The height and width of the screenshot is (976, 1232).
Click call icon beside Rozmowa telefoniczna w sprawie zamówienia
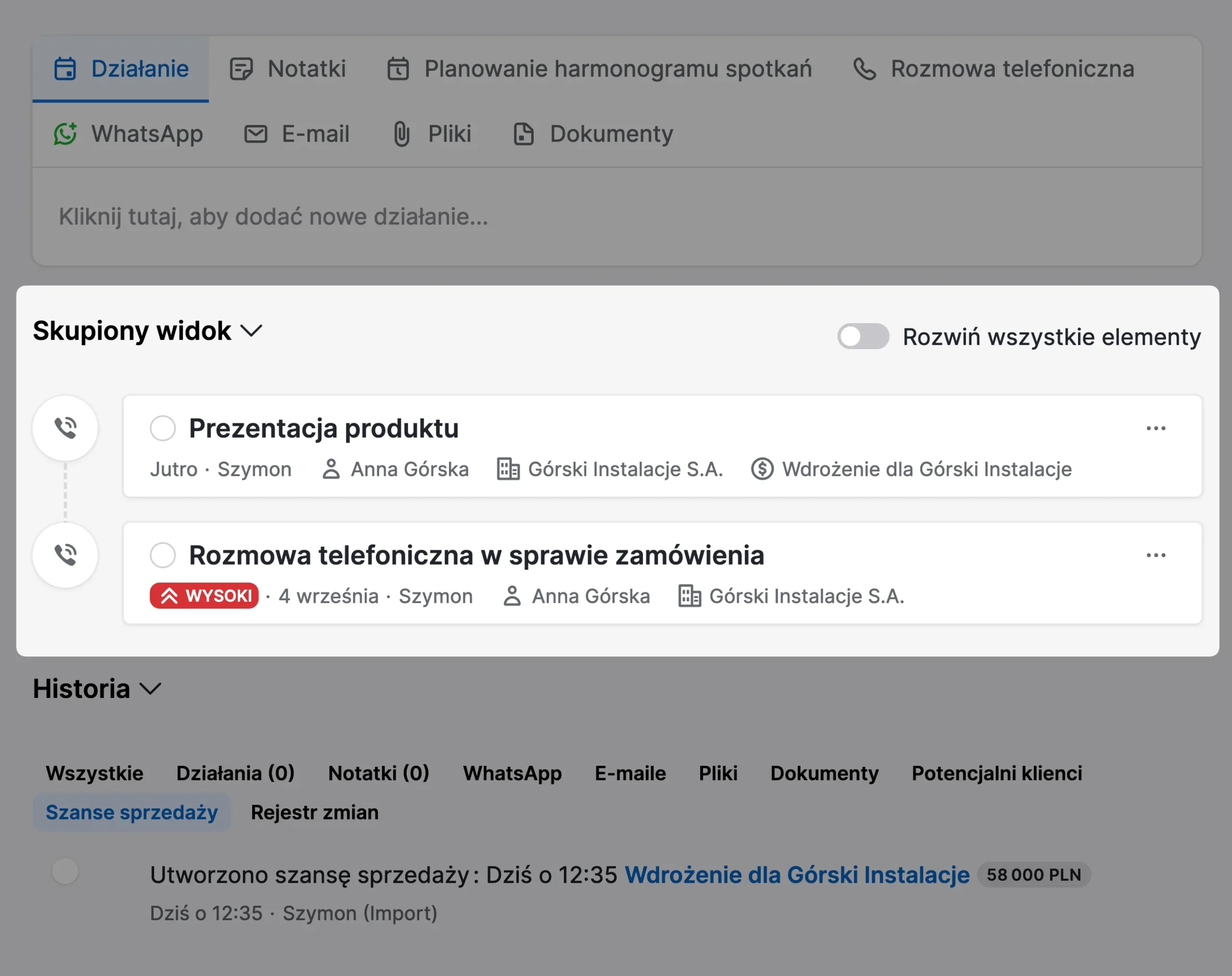(65, 555)
